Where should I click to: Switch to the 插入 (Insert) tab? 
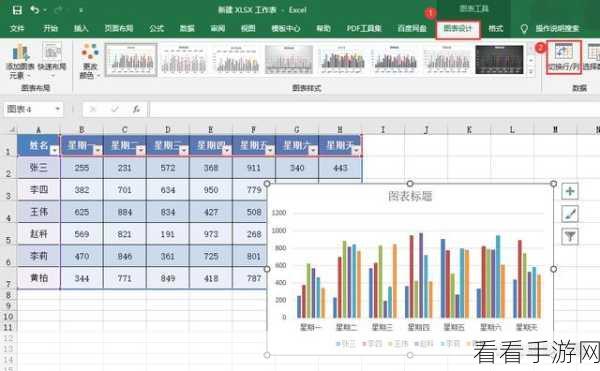click(x=81, y=28)
